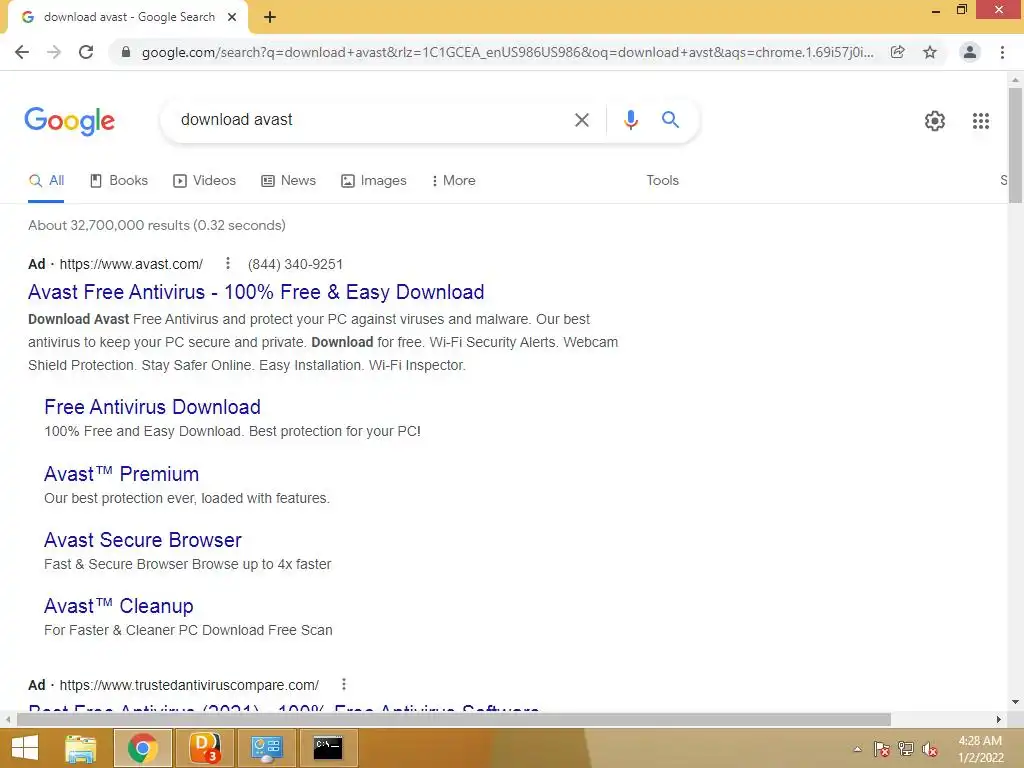Click the browser forward arrow
This screenshot has height=768, width=1024.
coord(54,52)
